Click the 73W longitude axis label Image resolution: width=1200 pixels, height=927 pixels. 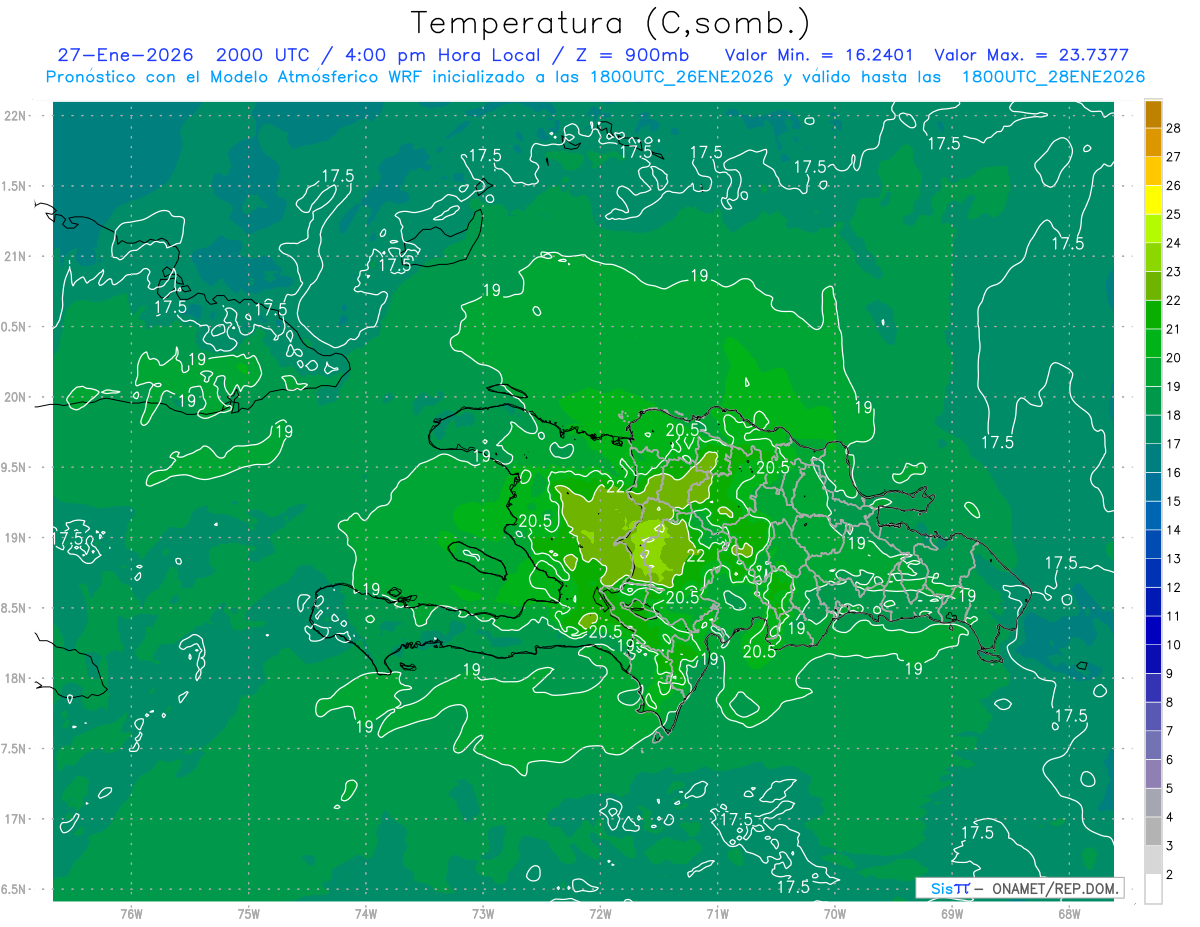pyautogui.click(x=483, y=913)
